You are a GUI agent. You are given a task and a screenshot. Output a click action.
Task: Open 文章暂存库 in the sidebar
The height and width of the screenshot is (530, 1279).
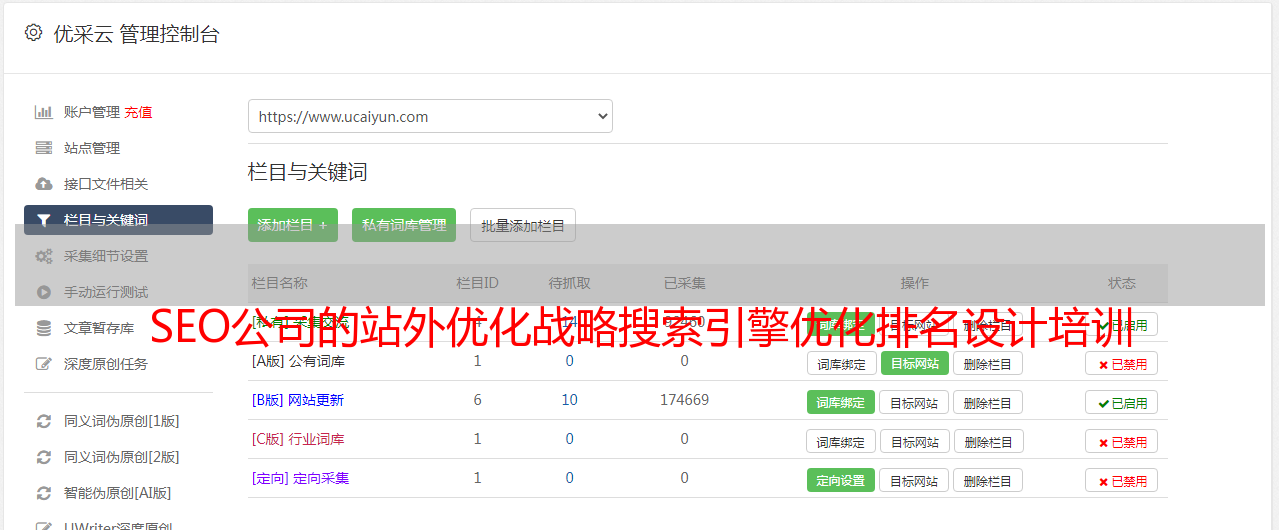point(99,328)
